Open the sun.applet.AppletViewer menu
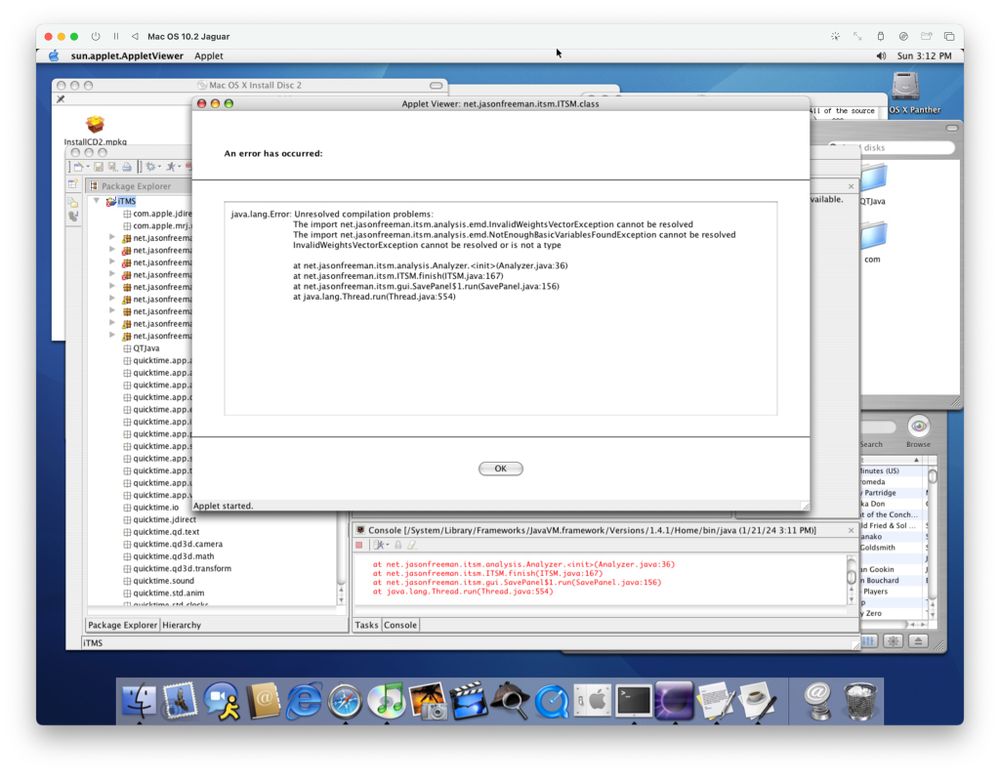1000x773 pixels. [127, 55]
